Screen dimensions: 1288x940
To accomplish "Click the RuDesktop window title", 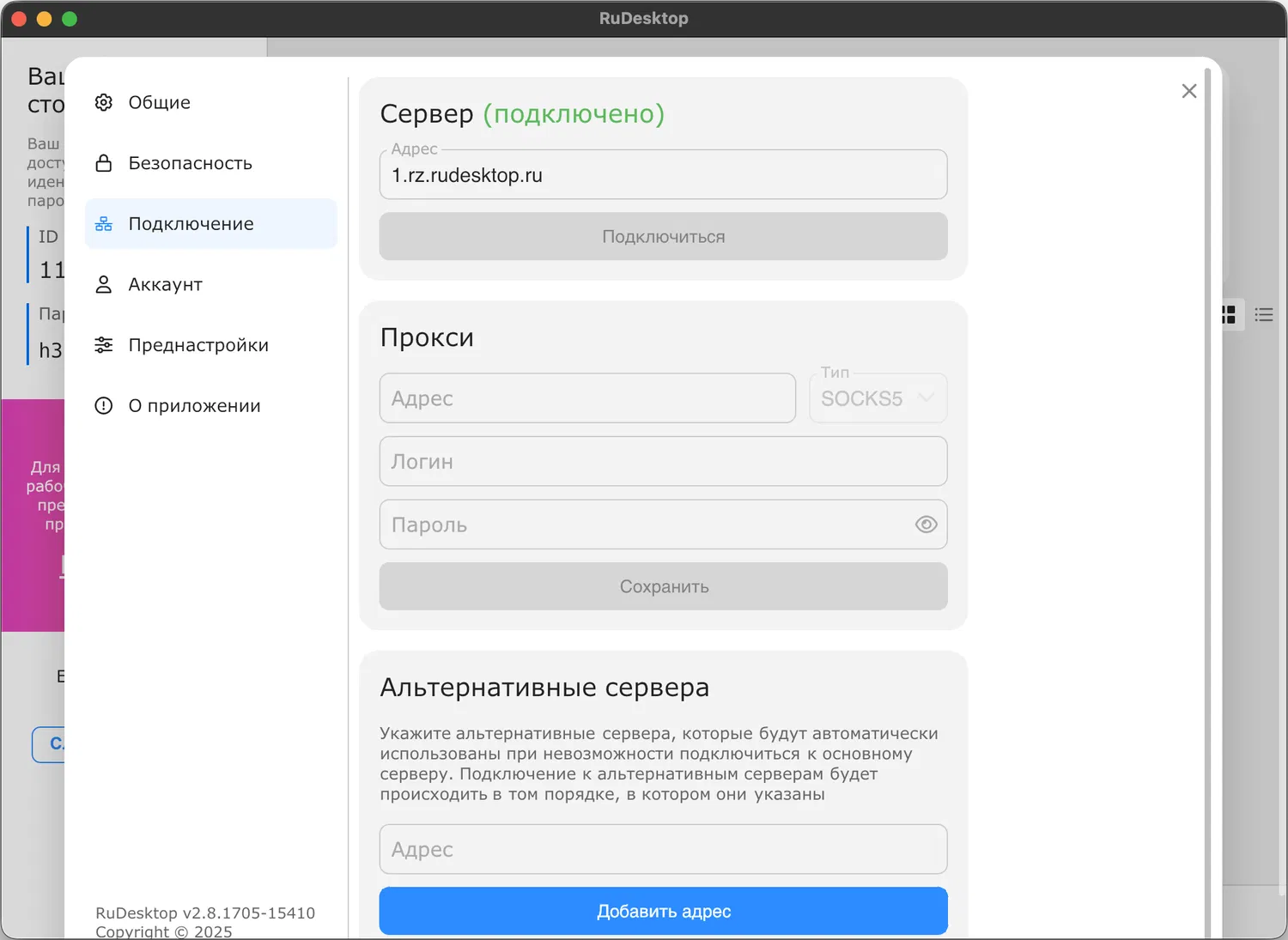I will click(x=644, y=18).
